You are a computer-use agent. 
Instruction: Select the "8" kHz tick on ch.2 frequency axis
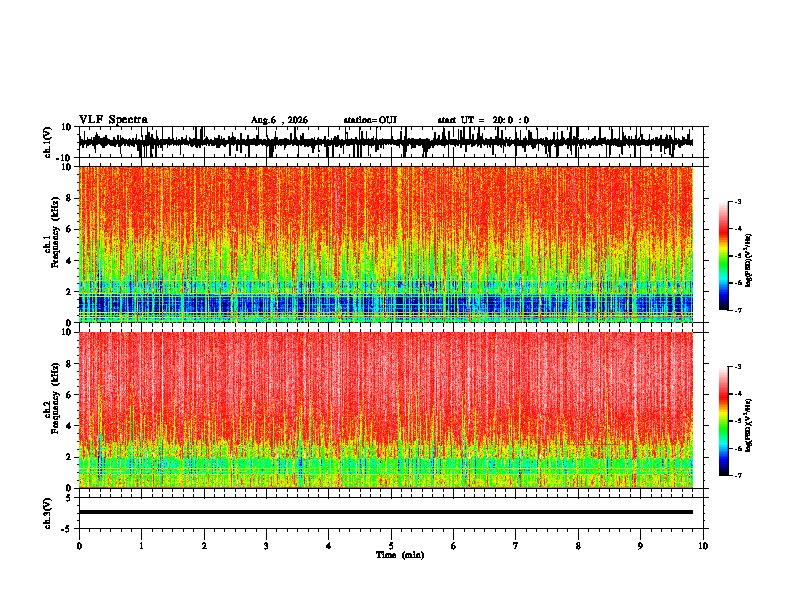pyautogui.click(x=69, y=364)
